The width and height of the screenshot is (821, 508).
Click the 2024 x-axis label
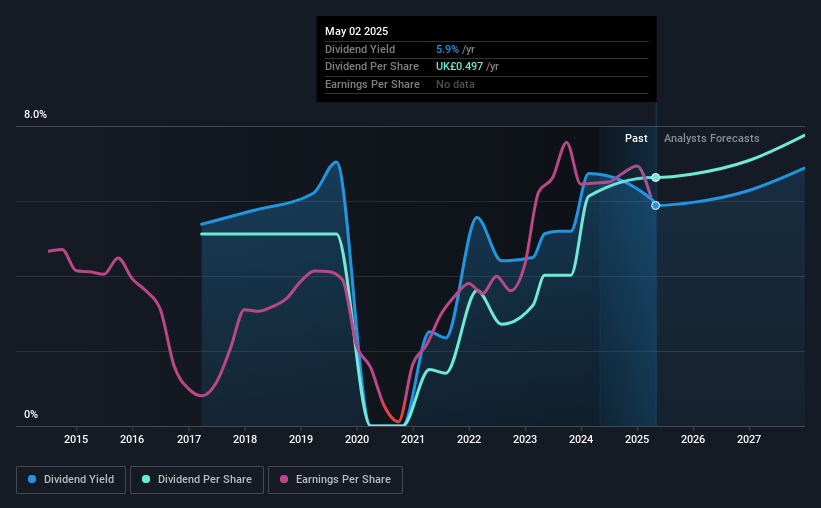pos(581,439)
